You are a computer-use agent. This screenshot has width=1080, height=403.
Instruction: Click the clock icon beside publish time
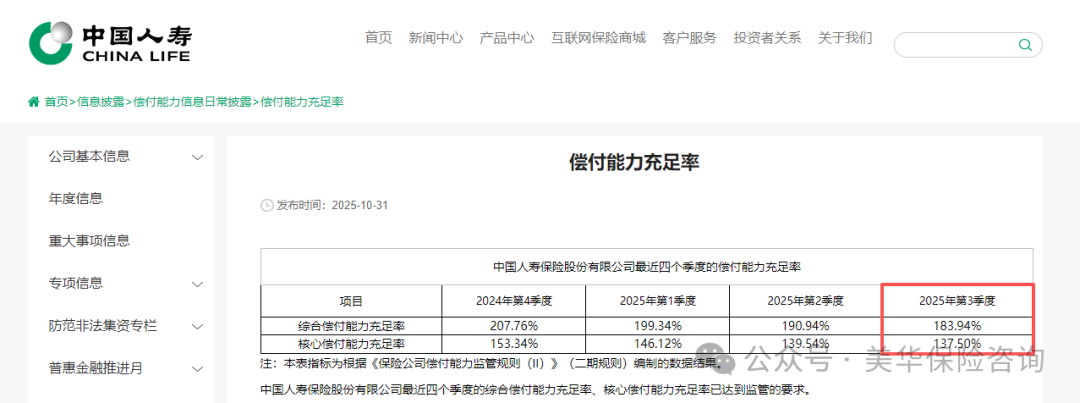pos(266,205)
